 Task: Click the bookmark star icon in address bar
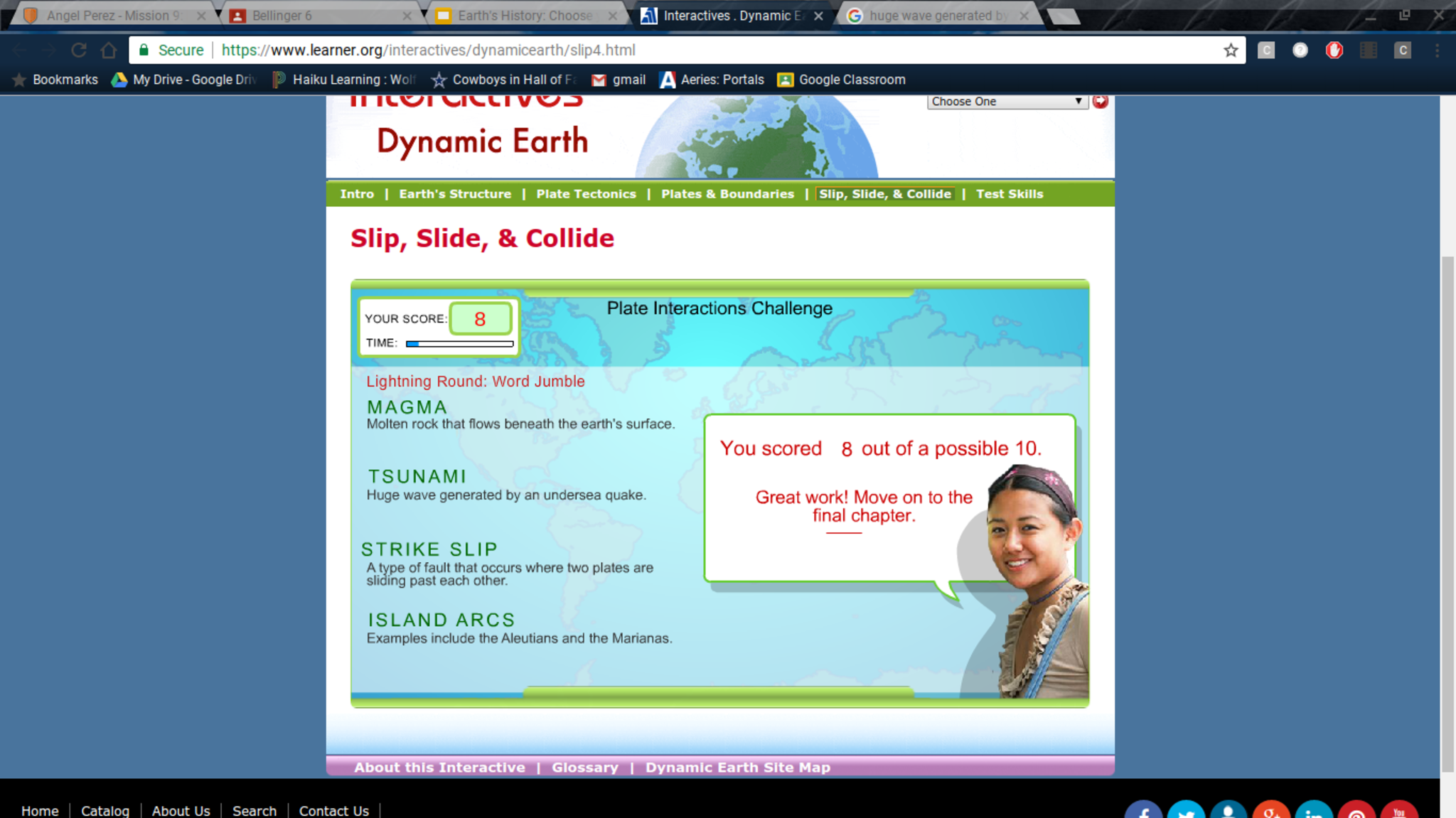tap(1231, 50)
